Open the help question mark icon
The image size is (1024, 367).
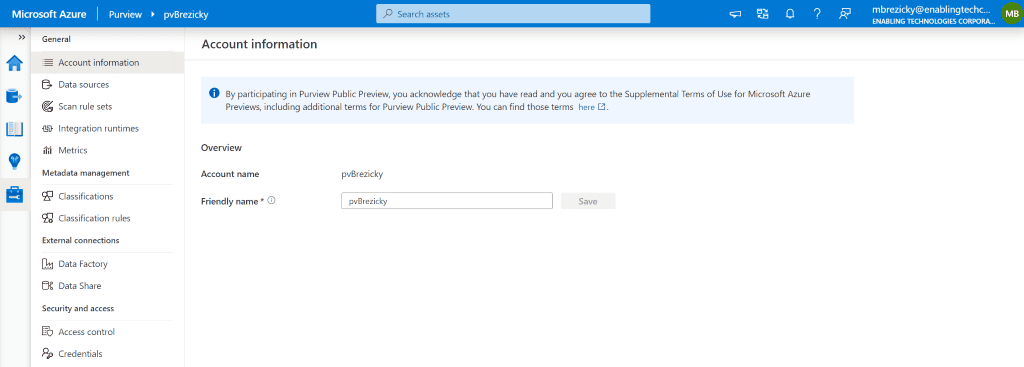(817, 14)
